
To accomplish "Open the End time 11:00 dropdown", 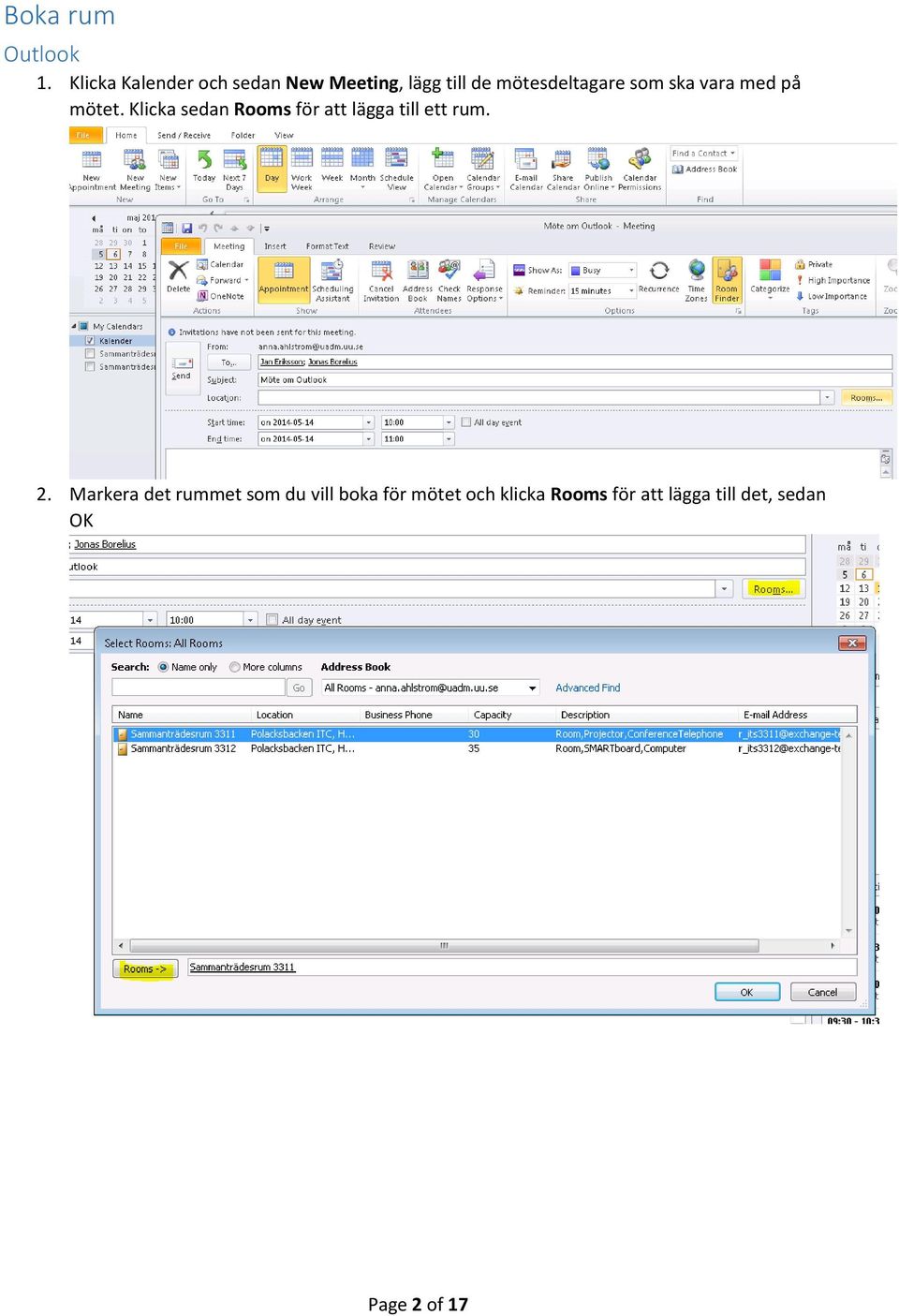I will 449,439.
